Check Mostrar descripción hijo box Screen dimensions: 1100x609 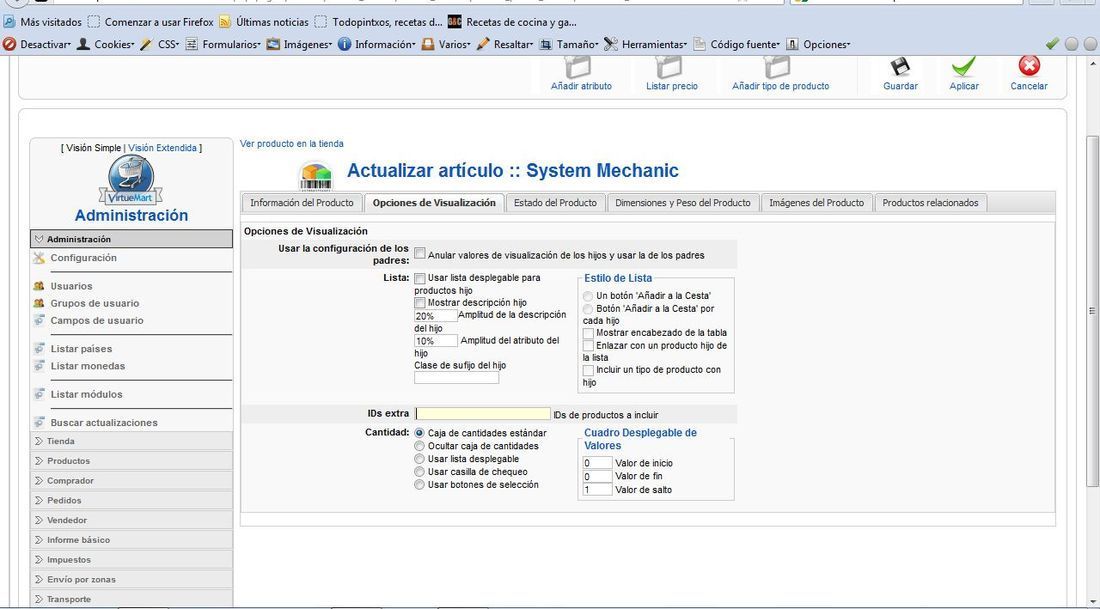click(x=420, y=303)
